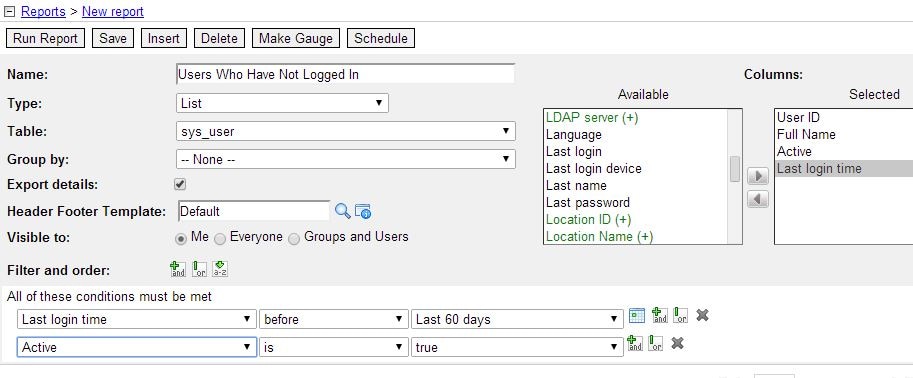Select Last login in Available list
Screen dimensions: 913x378
(x=636, y=151)
